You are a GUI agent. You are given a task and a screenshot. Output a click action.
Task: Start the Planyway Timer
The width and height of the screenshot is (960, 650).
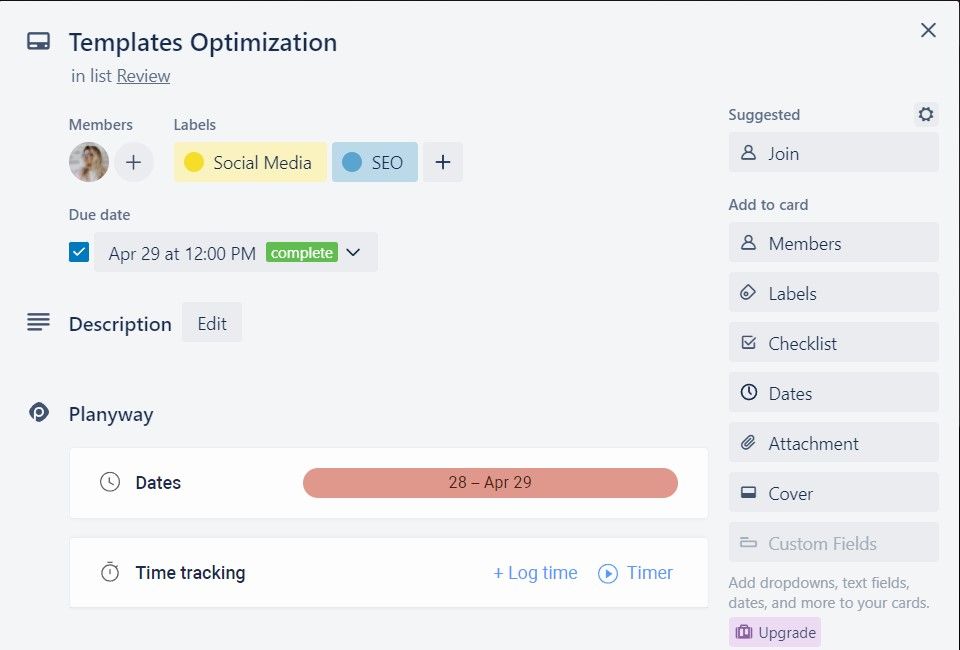click(635, 573)
